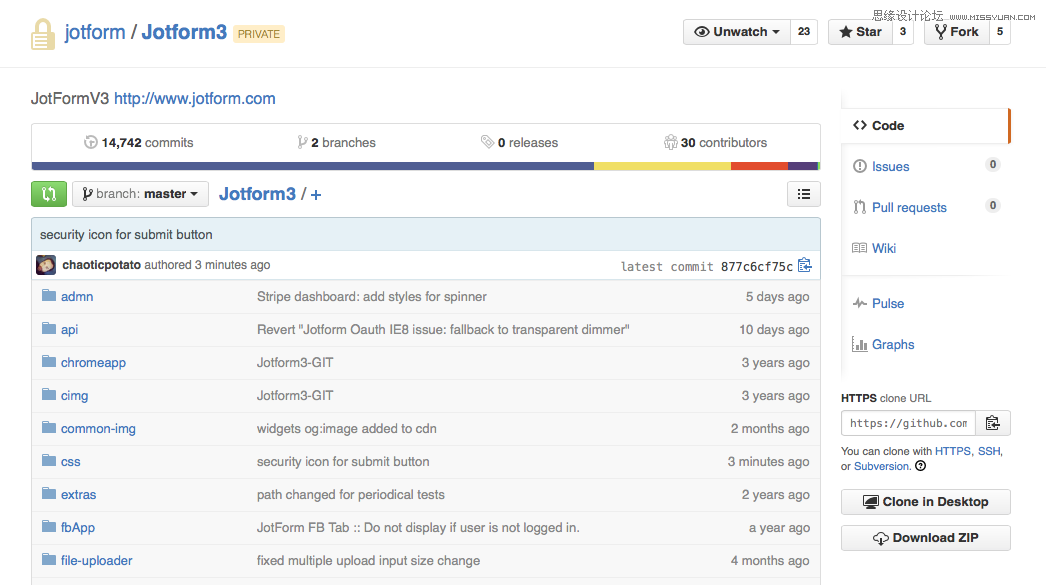Click the help question mark icon after Subversion

(x=921, y=466)
